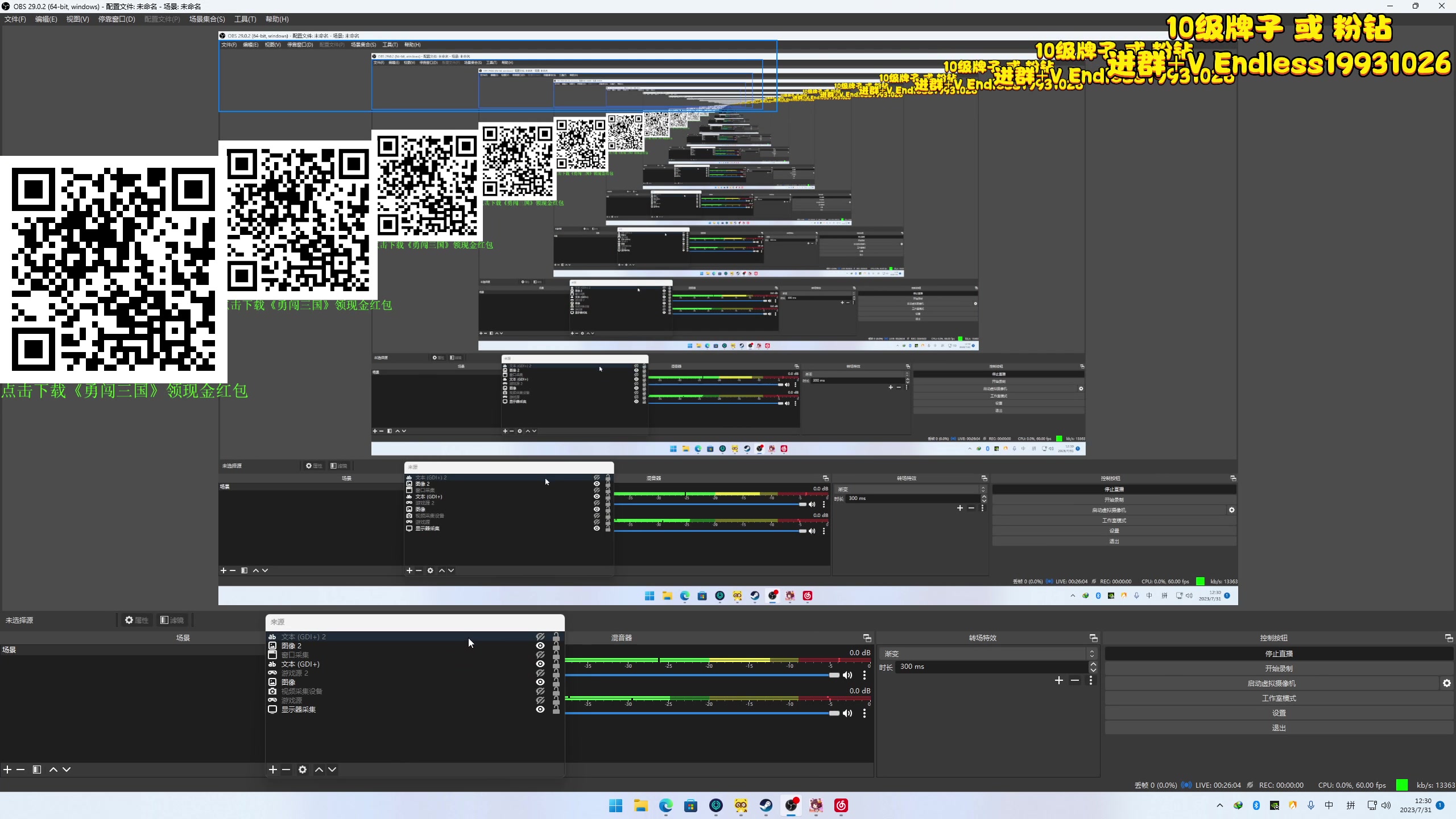Open 工具(T) menu
This screenshot has height=819, width=1456.
click(245, 19)
